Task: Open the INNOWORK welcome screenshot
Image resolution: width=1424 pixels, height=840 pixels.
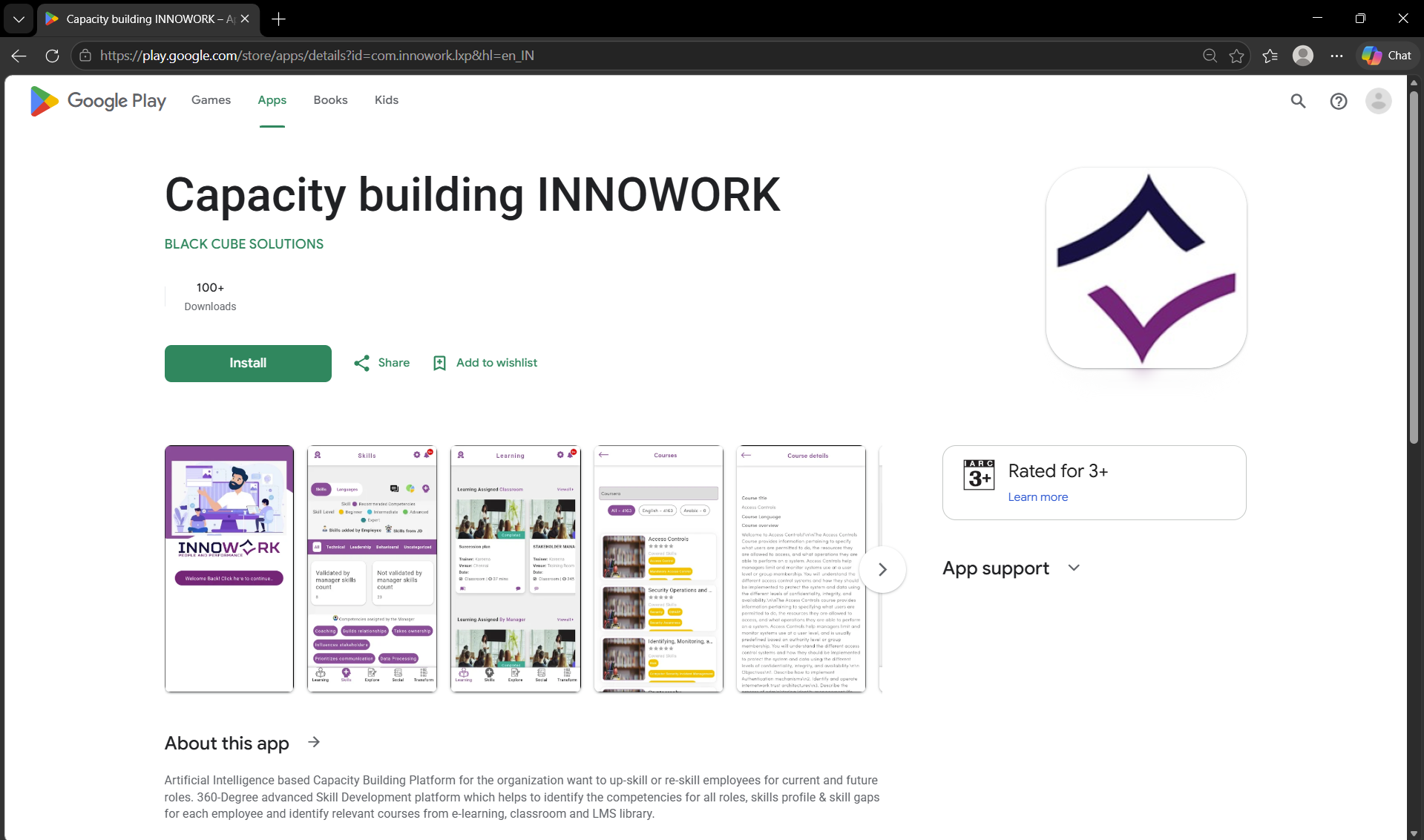Action: point(229,569)
